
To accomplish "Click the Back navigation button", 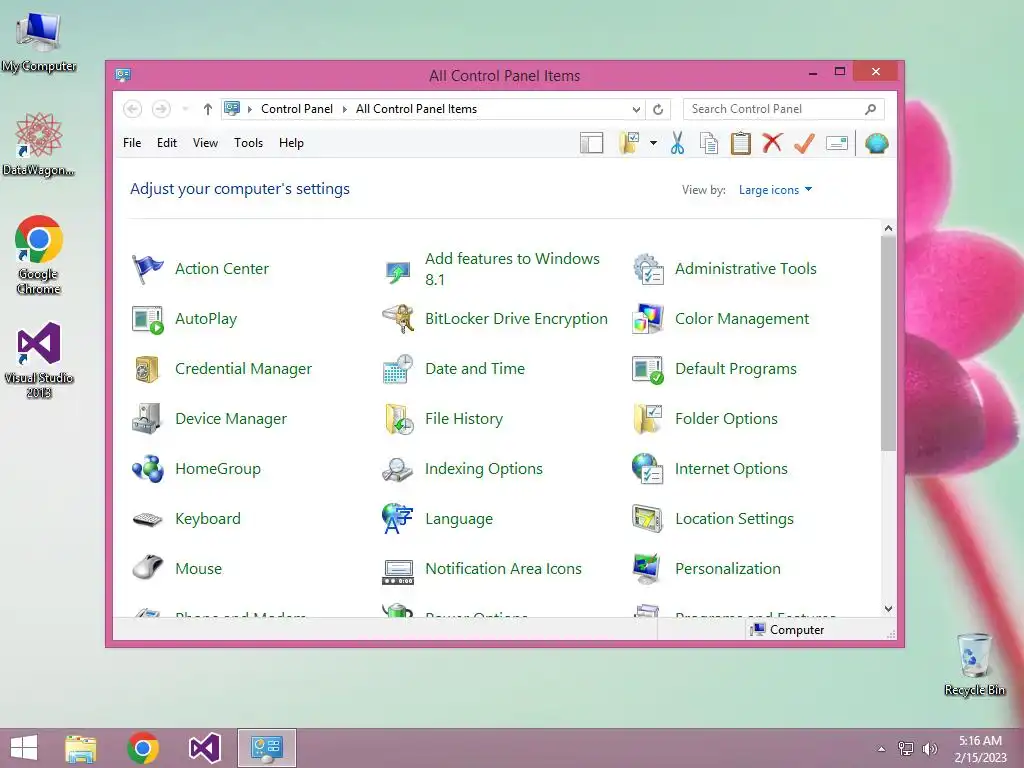I will coord(133,109).
